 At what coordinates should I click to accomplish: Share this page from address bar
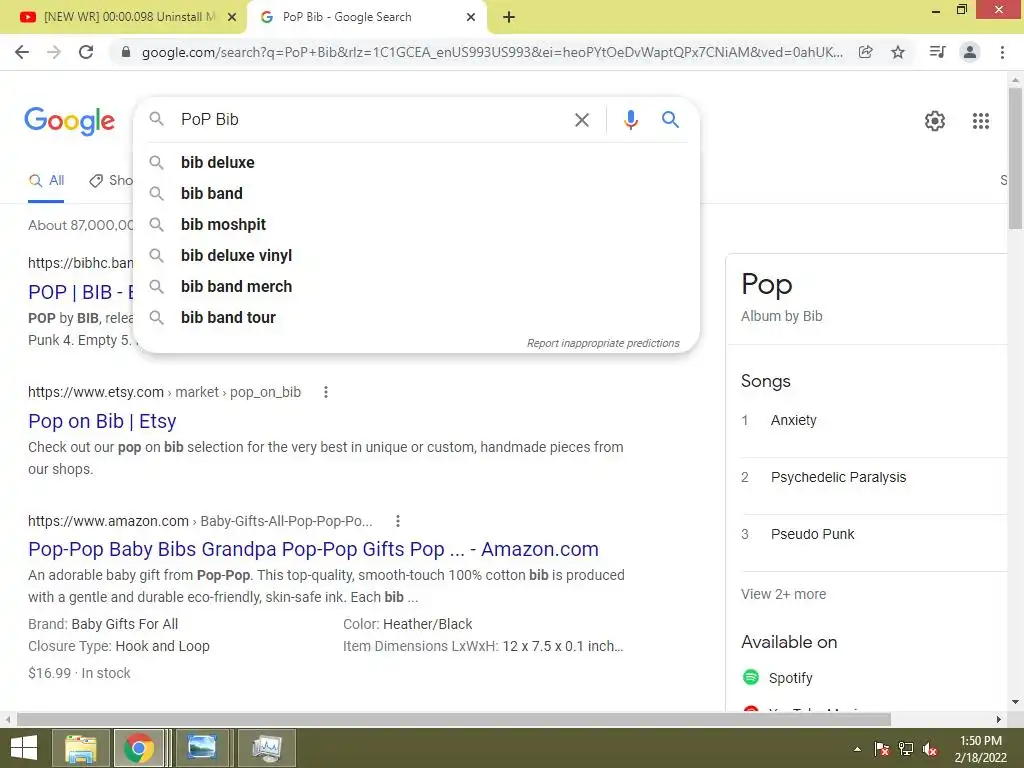tap(865, 52)
